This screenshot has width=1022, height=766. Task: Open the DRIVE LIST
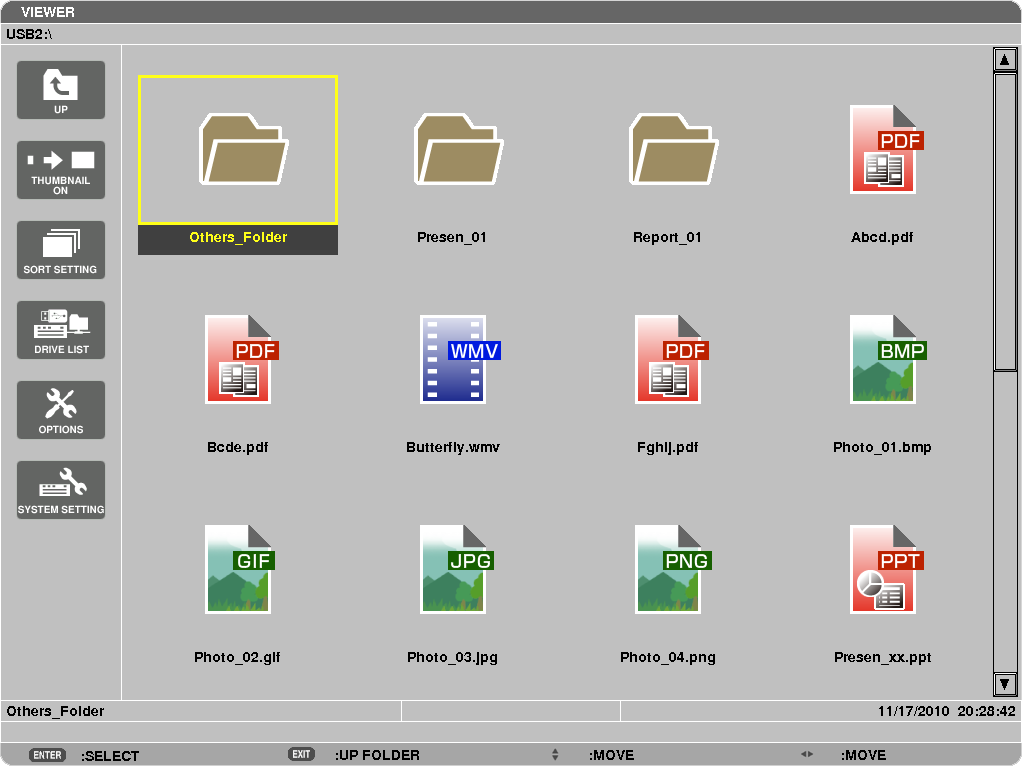point(61,330)
